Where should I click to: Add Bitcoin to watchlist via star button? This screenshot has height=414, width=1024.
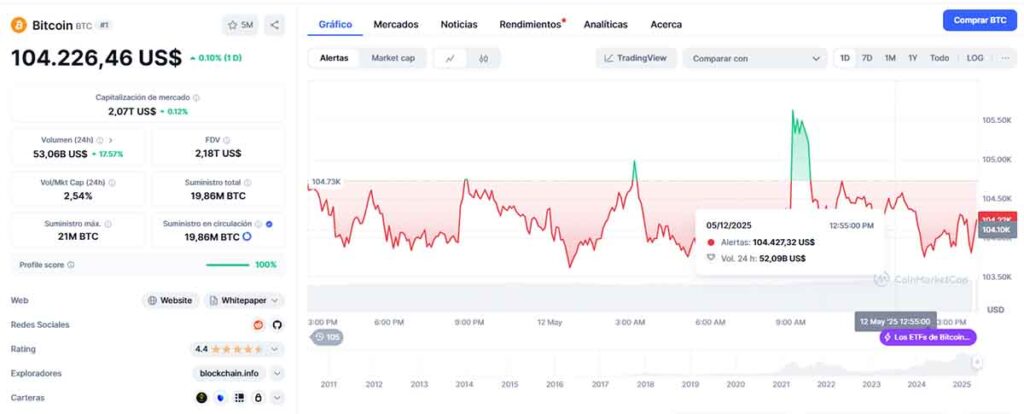240,25
